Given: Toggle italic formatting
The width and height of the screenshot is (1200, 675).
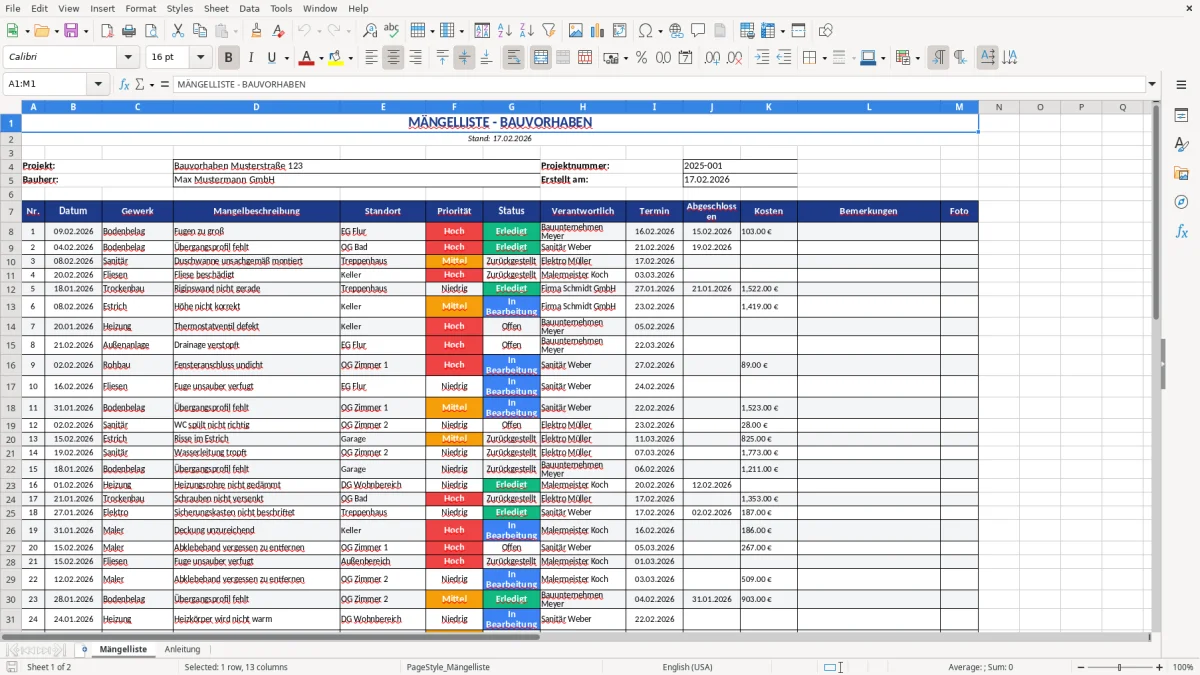Looking at the screenshot, I should 251,57.
